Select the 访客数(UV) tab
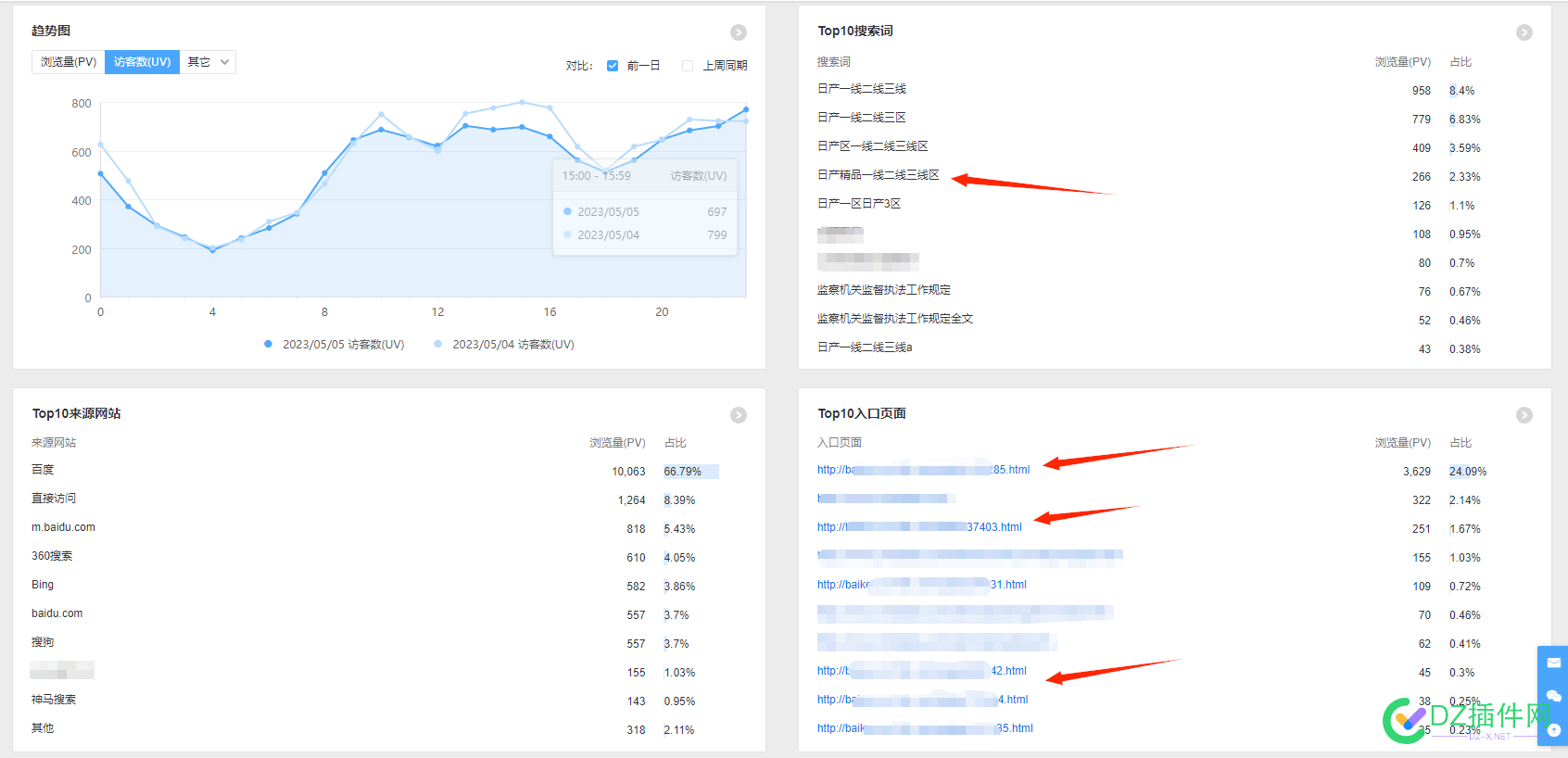The image size is (1568, 758). (x=142, y=62)
